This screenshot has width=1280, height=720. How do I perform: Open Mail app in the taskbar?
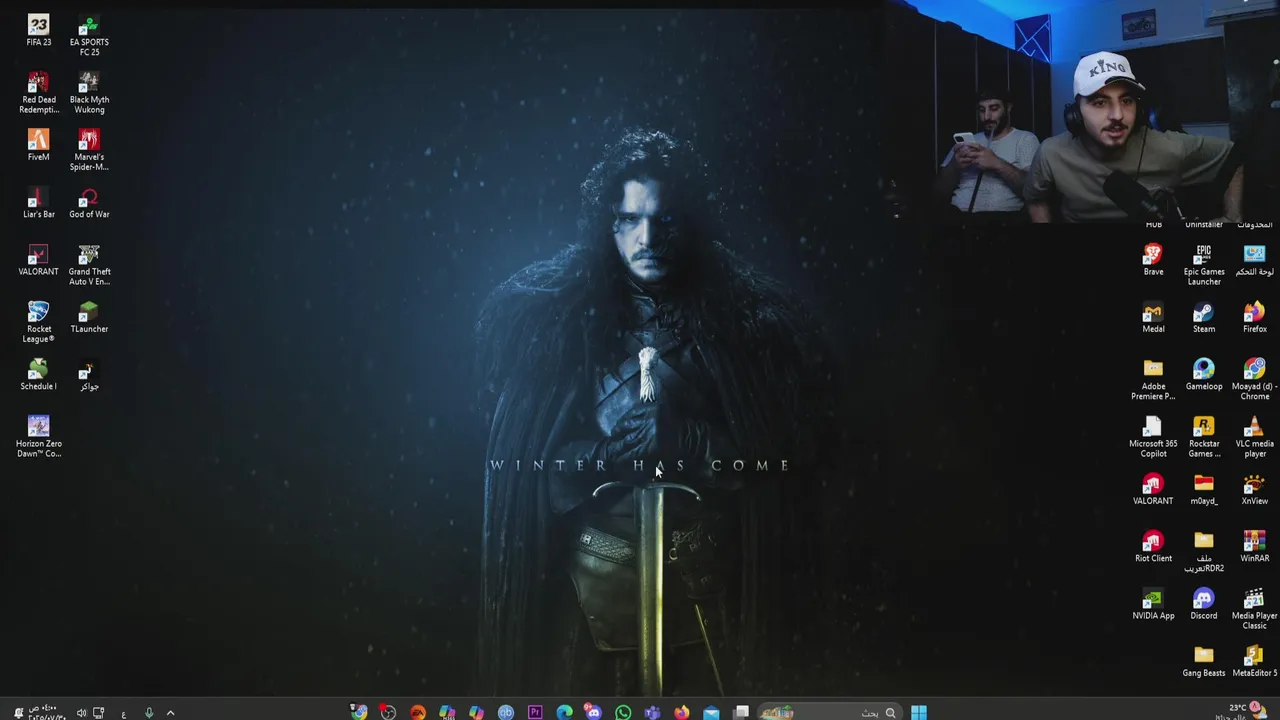[x=711, y=712]
